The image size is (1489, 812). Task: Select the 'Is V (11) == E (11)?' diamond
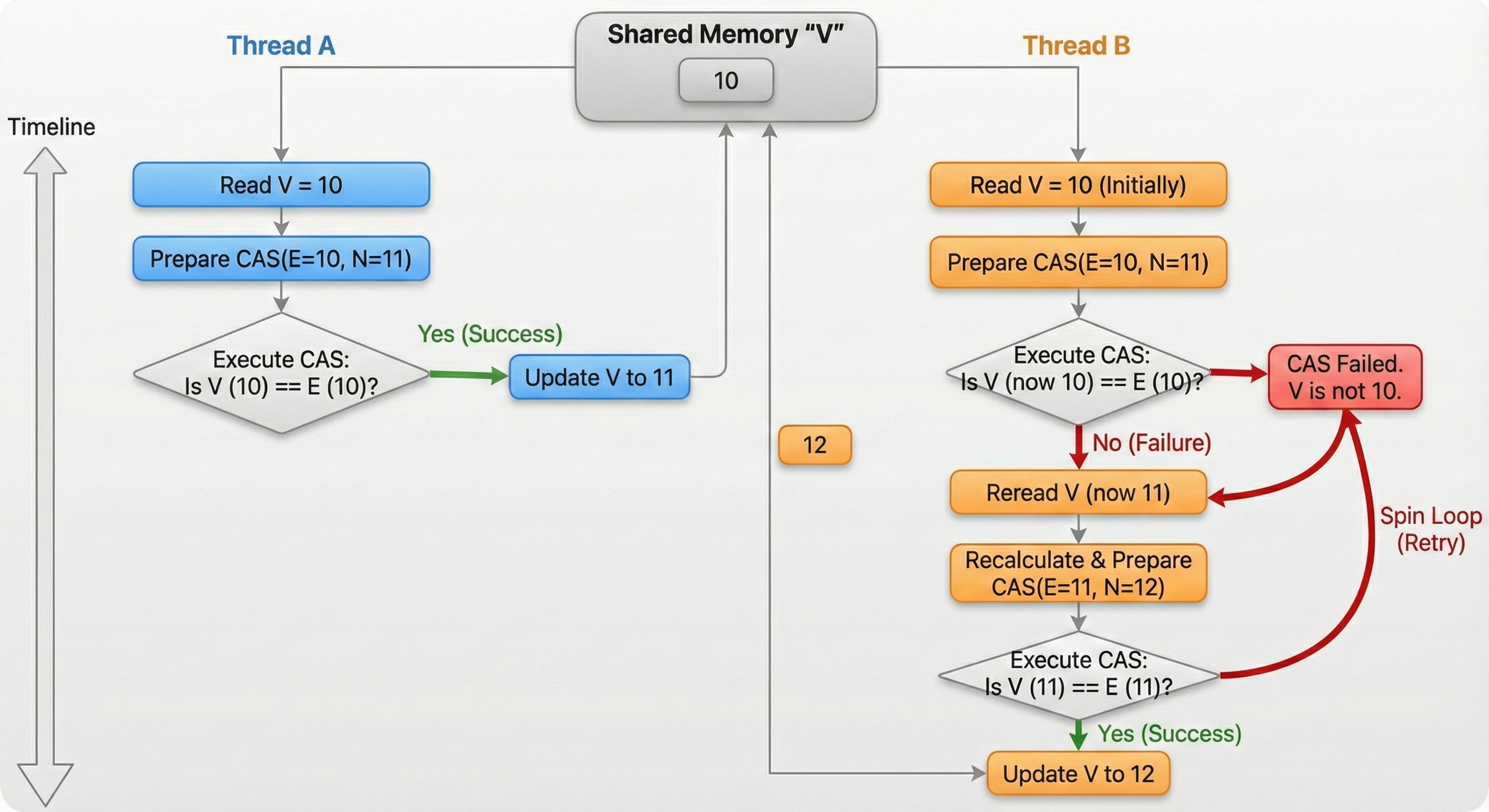pos(1079,675)
